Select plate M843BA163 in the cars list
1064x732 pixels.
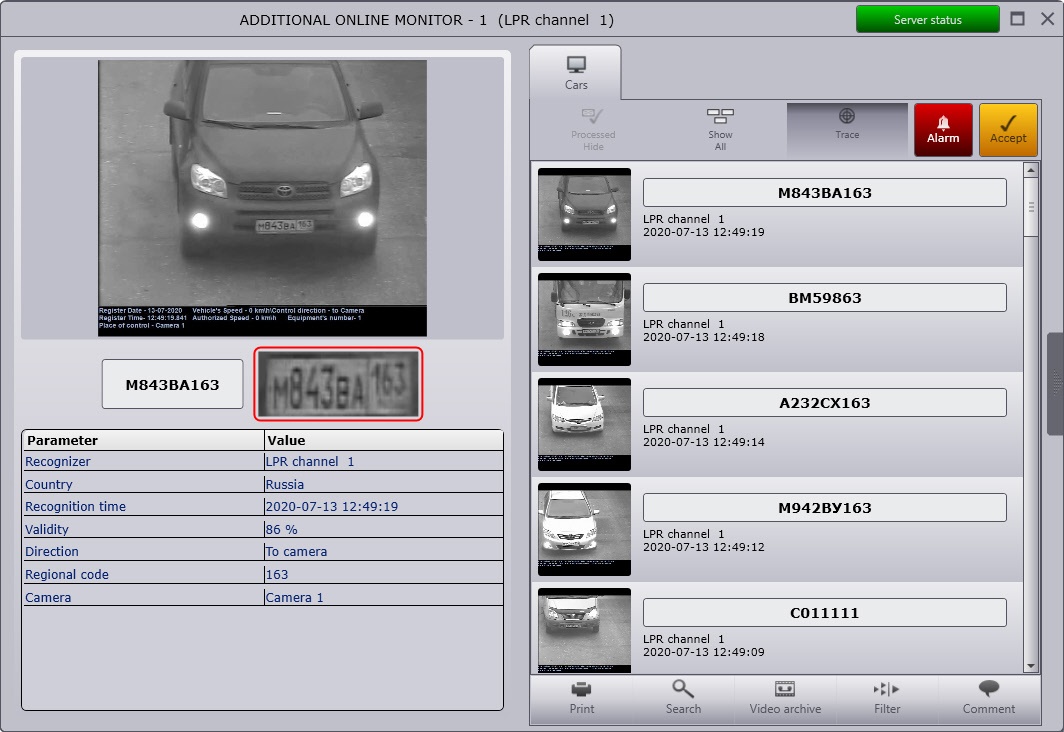(x=824, y=193)
